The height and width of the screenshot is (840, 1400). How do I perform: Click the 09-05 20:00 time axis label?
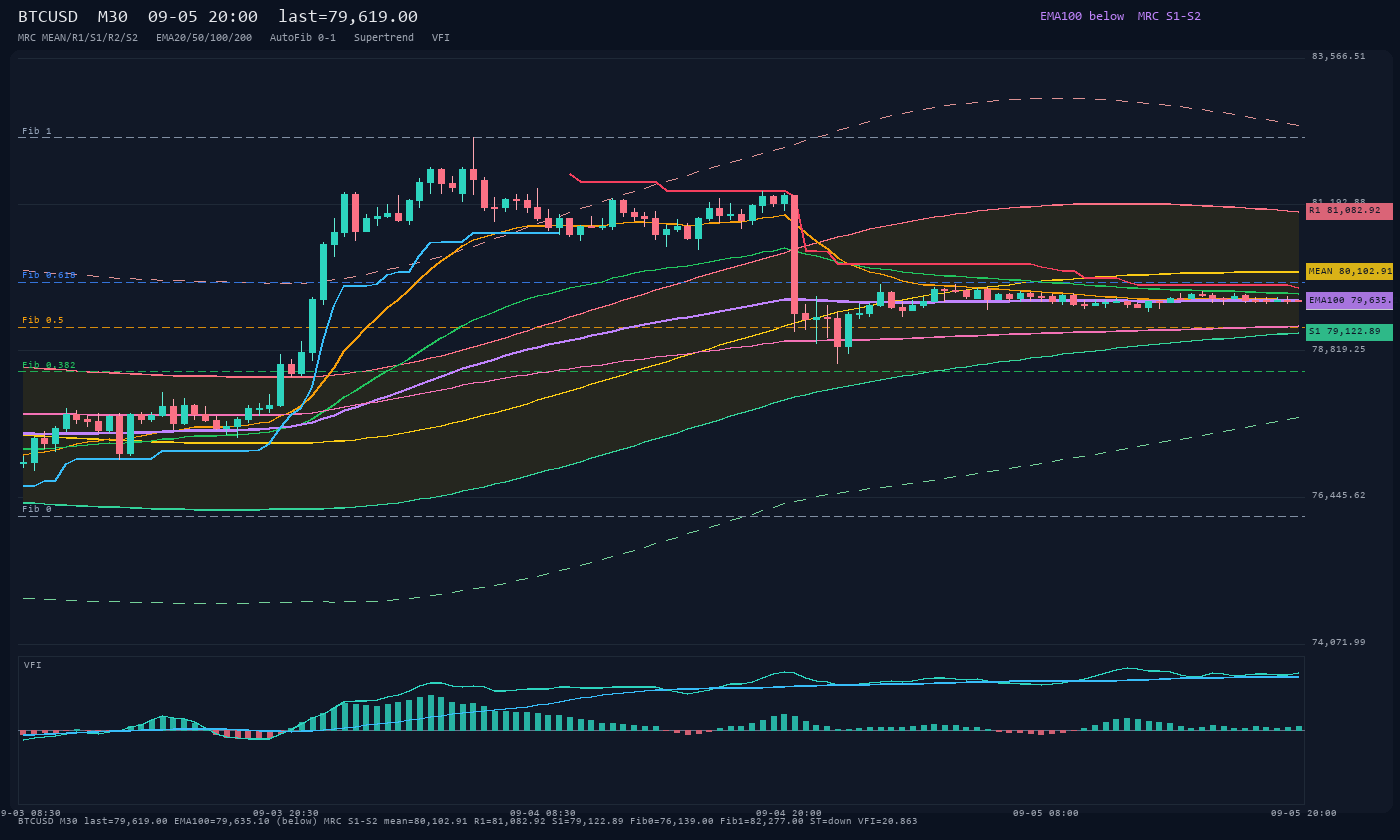(x=1303, y=813)
